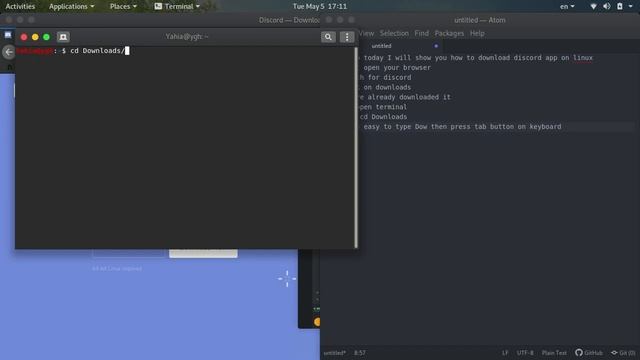This screenshot has height=360, width=640.
Task: Open the Terminal app menu in top bar
Action: (x=177, y=7)
